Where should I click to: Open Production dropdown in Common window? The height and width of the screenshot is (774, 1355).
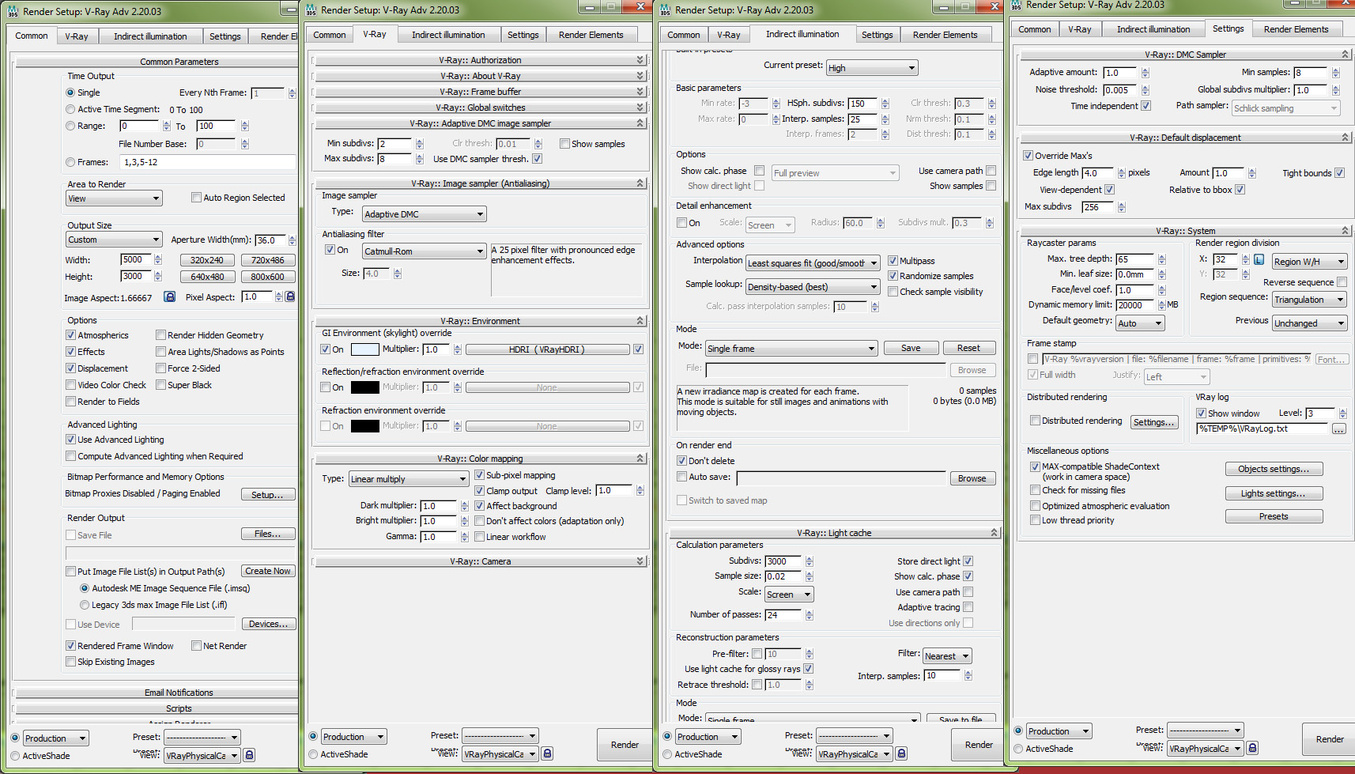(x=55, y=739)
